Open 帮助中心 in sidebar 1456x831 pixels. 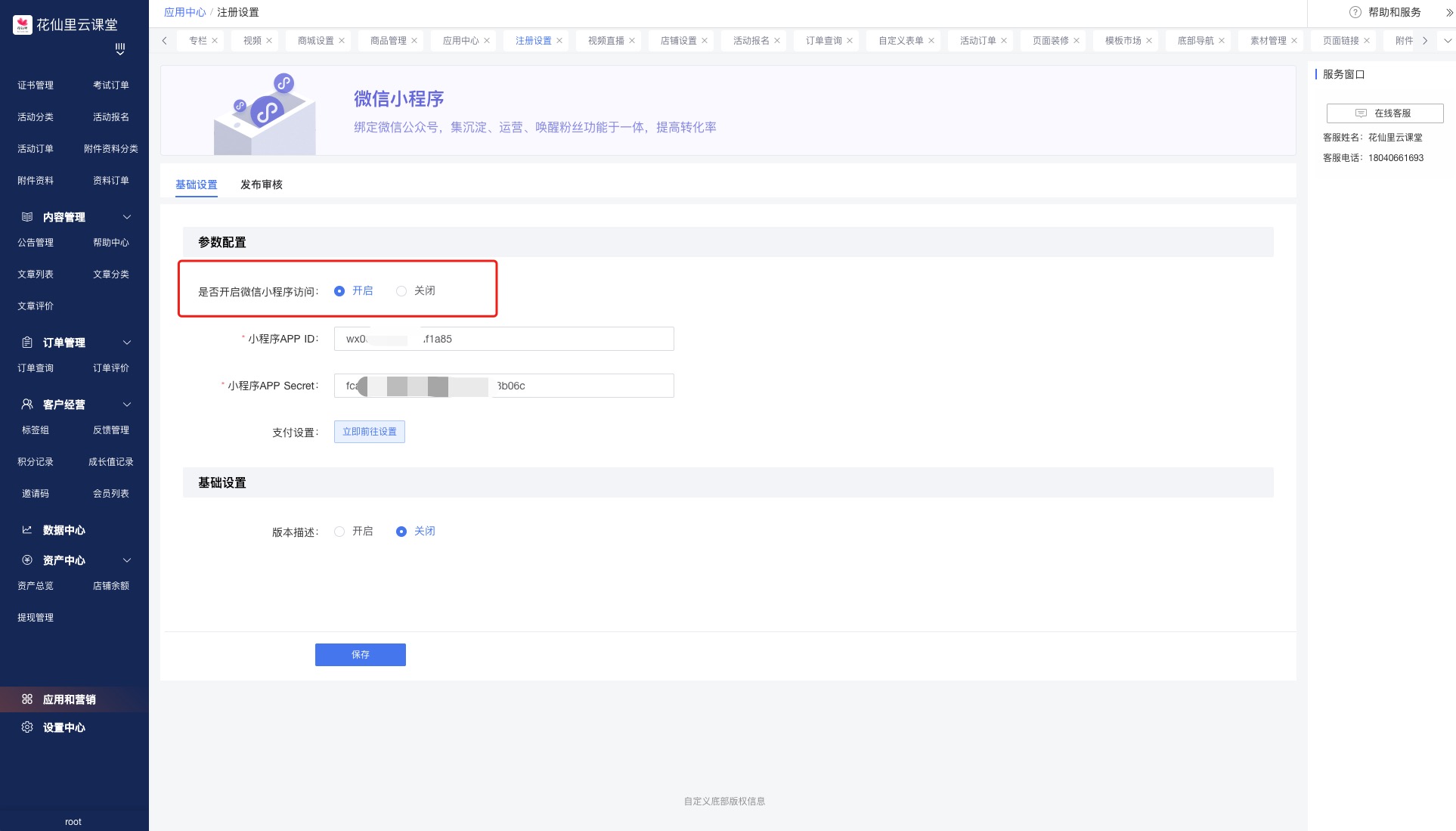click(x=111, y=243)
